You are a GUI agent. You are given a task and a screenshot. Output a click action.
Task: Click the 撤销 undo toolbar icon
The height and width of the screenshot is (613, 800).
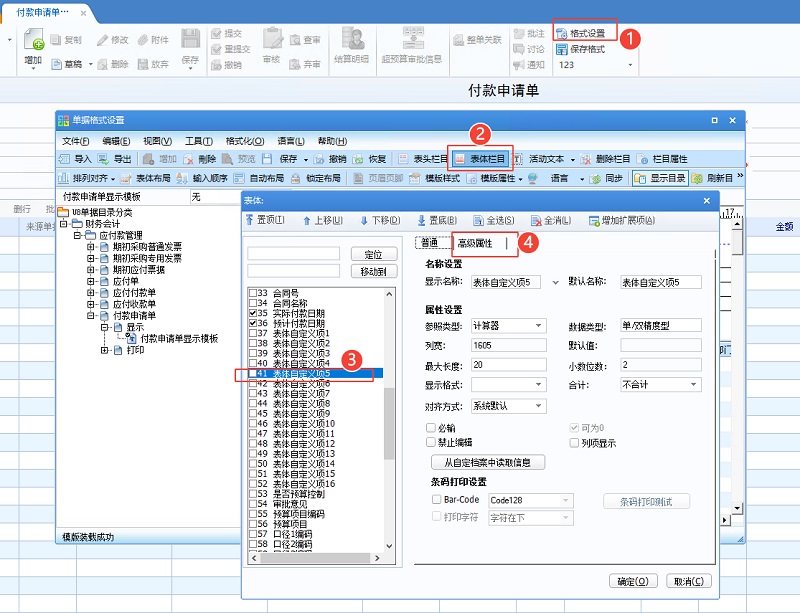[x=319, y=159]
